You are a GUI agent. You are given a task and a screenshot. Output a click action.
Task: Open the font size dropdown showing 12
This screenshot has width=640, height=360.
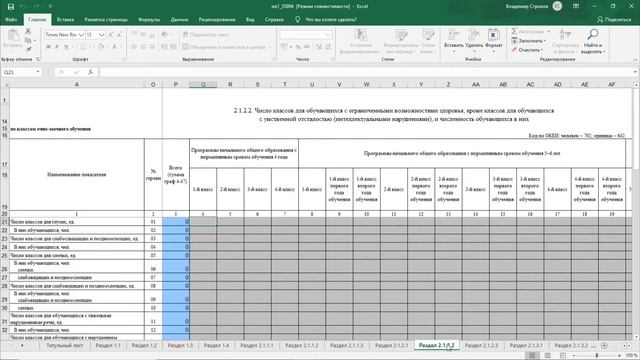point(102,35)
